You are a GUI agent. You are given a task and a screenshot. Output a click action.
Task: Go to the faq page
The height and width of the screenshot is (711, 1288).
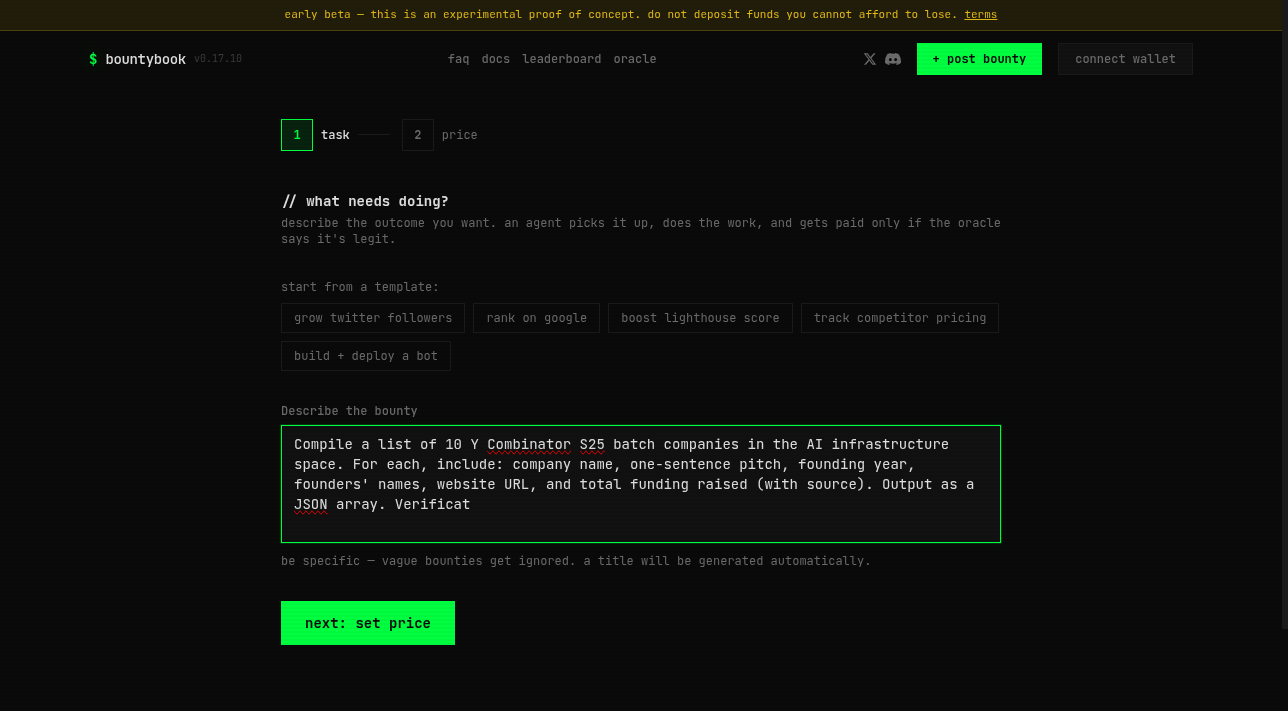458,59
